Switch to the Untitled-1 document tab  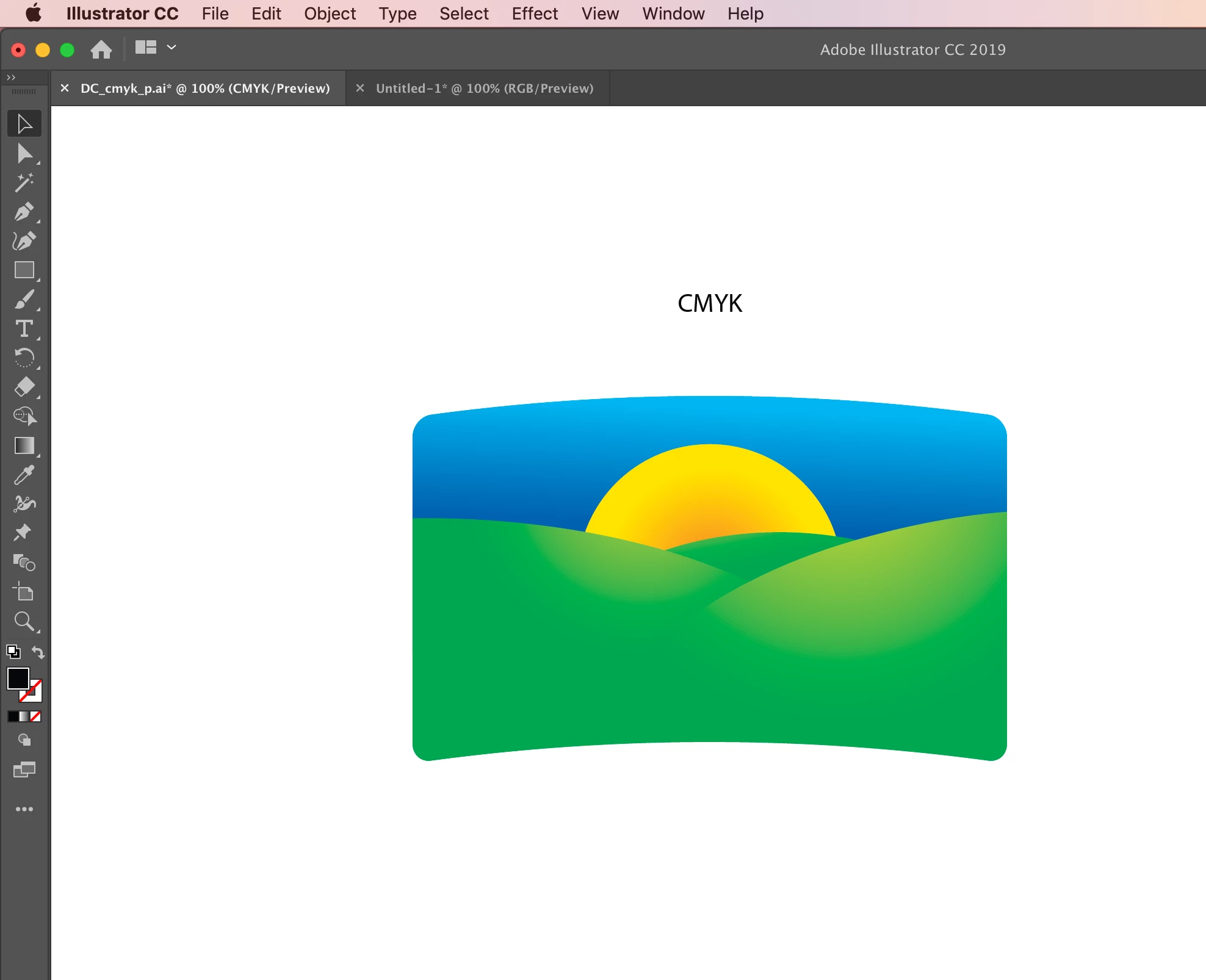[x=484, y=88]
